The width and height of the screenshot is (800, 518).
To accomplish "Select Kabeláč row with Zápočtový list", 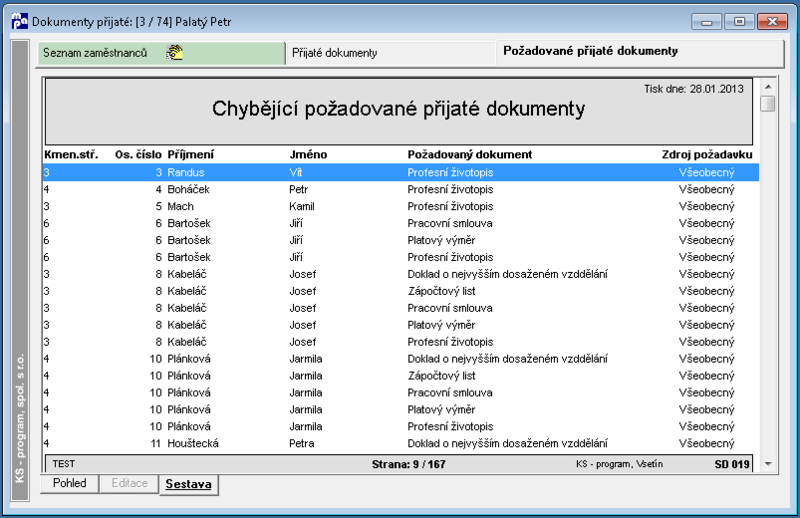I will 401,291.
